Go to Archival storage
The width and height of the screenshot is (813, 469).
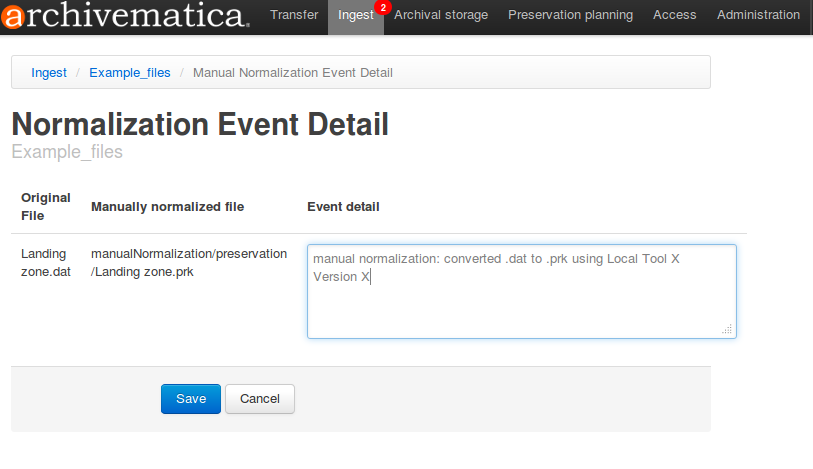441,16
